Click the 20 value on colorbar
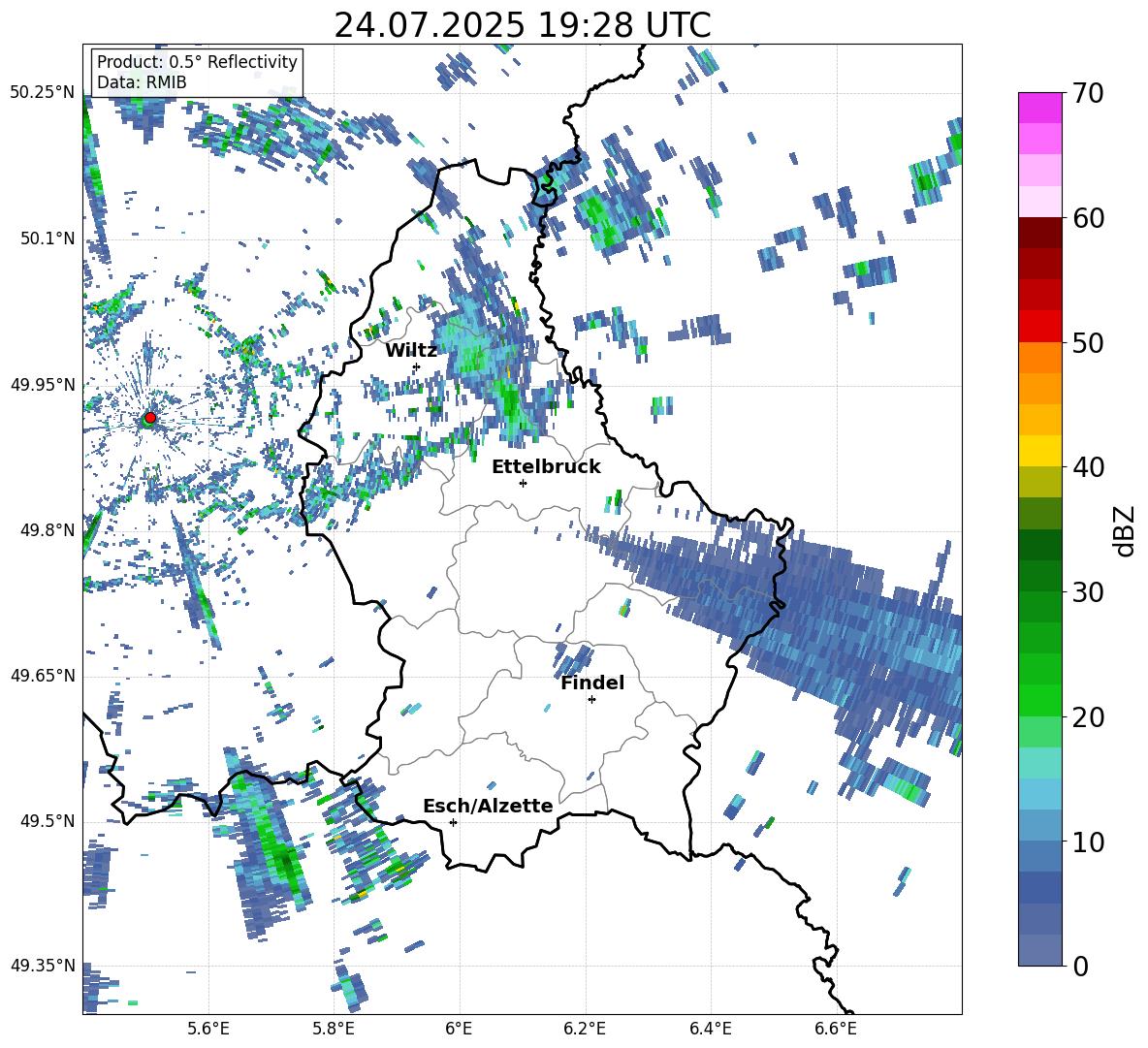 [x=1088, y=717]
